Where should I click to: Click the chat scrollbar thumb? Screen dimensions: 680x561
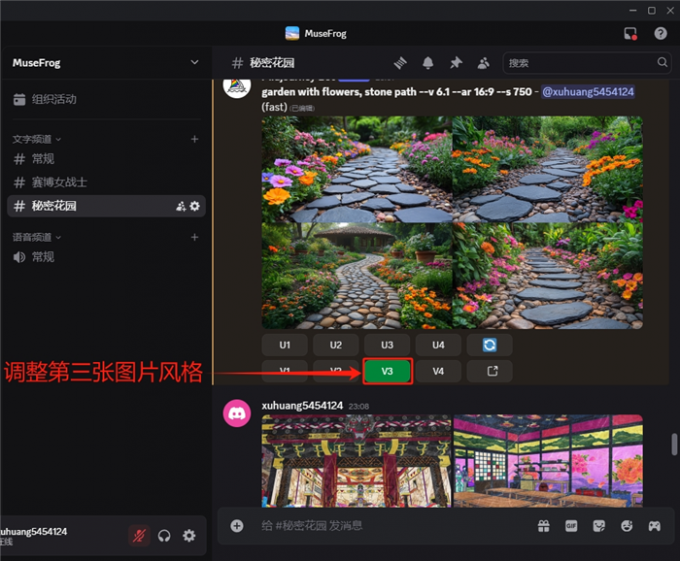click(674, 445)
